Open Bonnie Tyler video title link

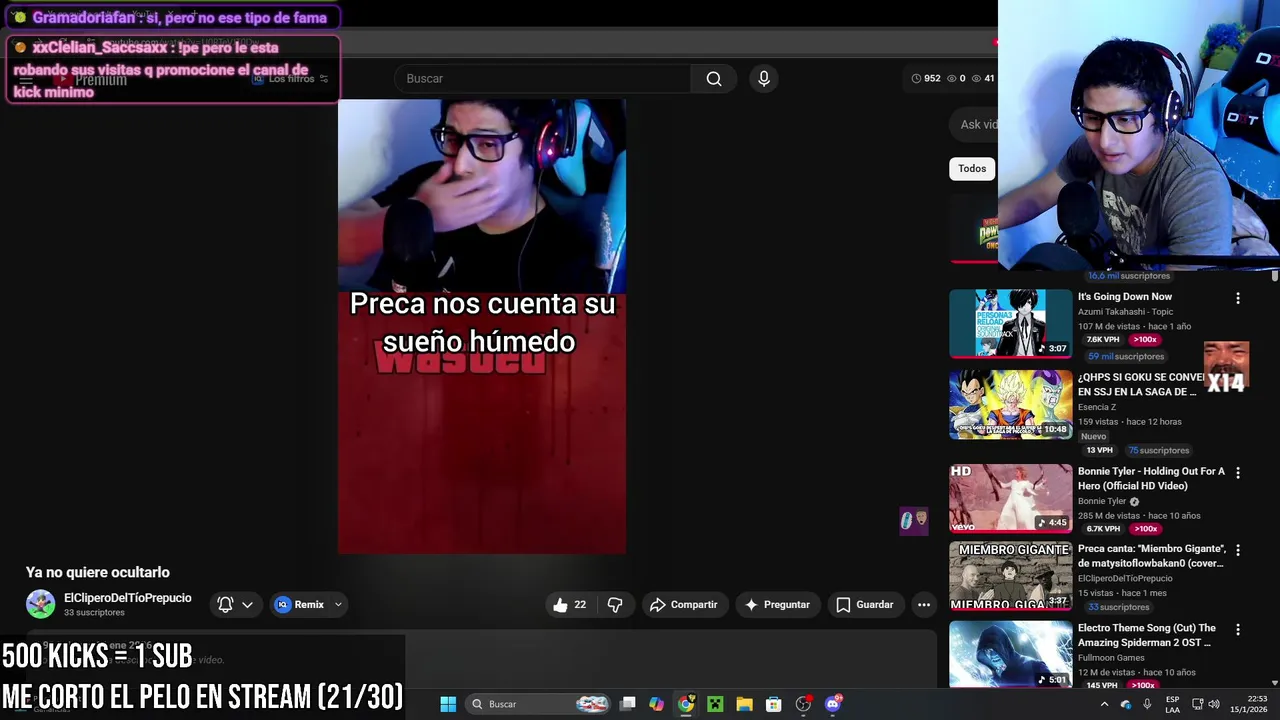coord(1151,478)
